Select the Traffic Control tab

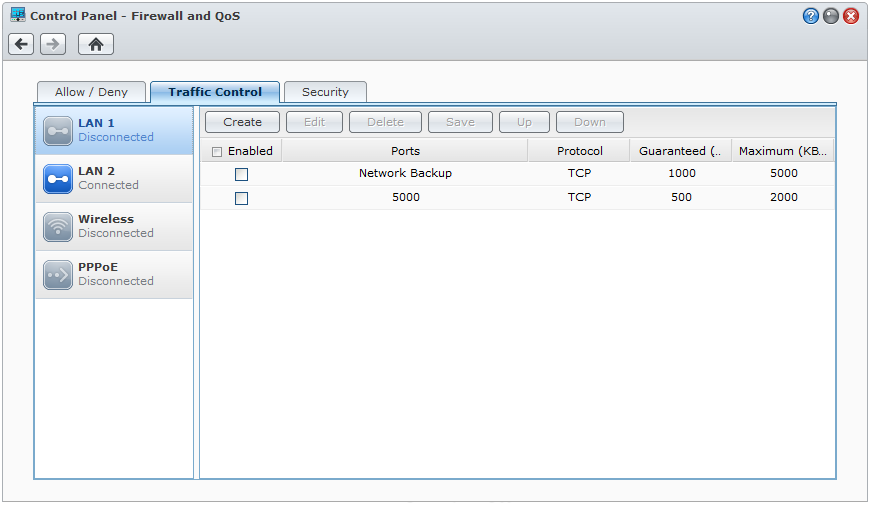[215, 92]
